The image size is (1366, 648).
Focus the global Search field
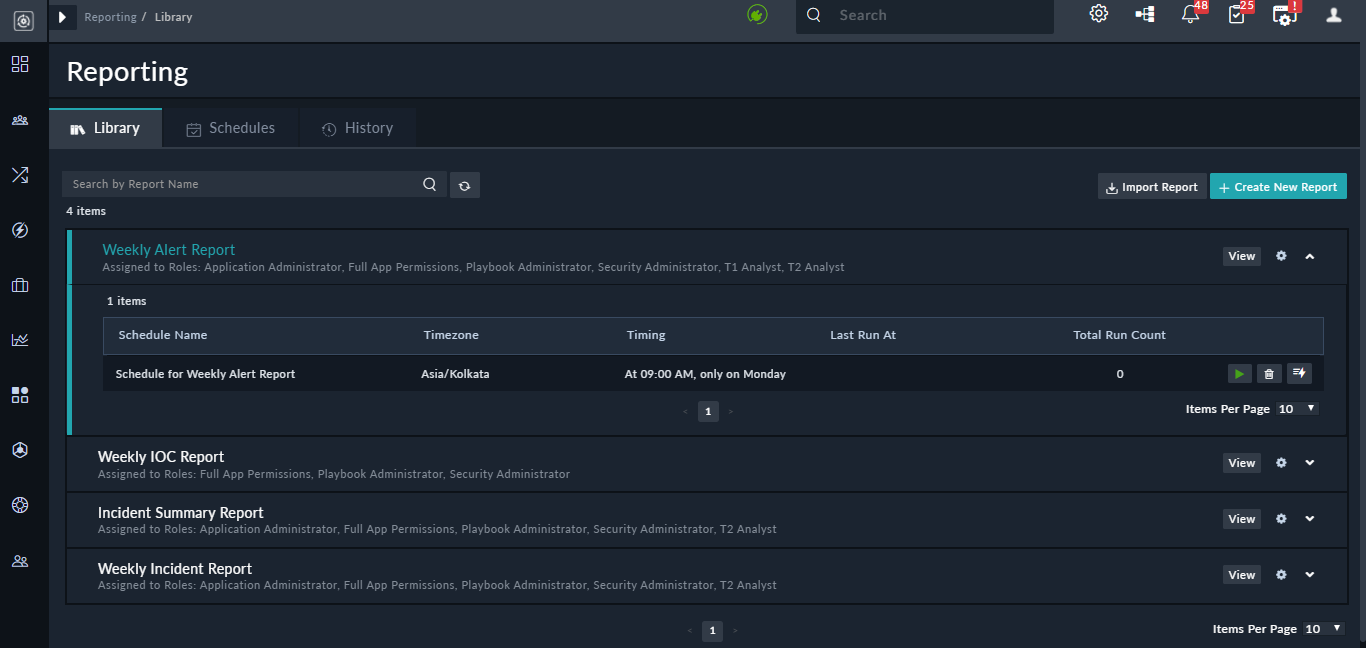click(x=925, y=15)
